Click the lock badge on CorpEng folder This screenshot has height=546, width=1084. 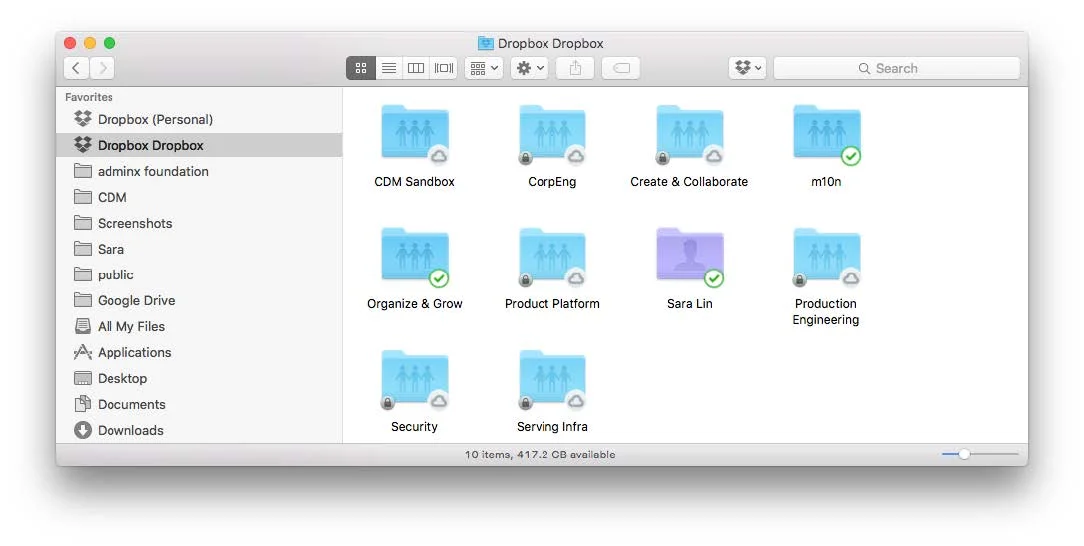tap(525, 158)
